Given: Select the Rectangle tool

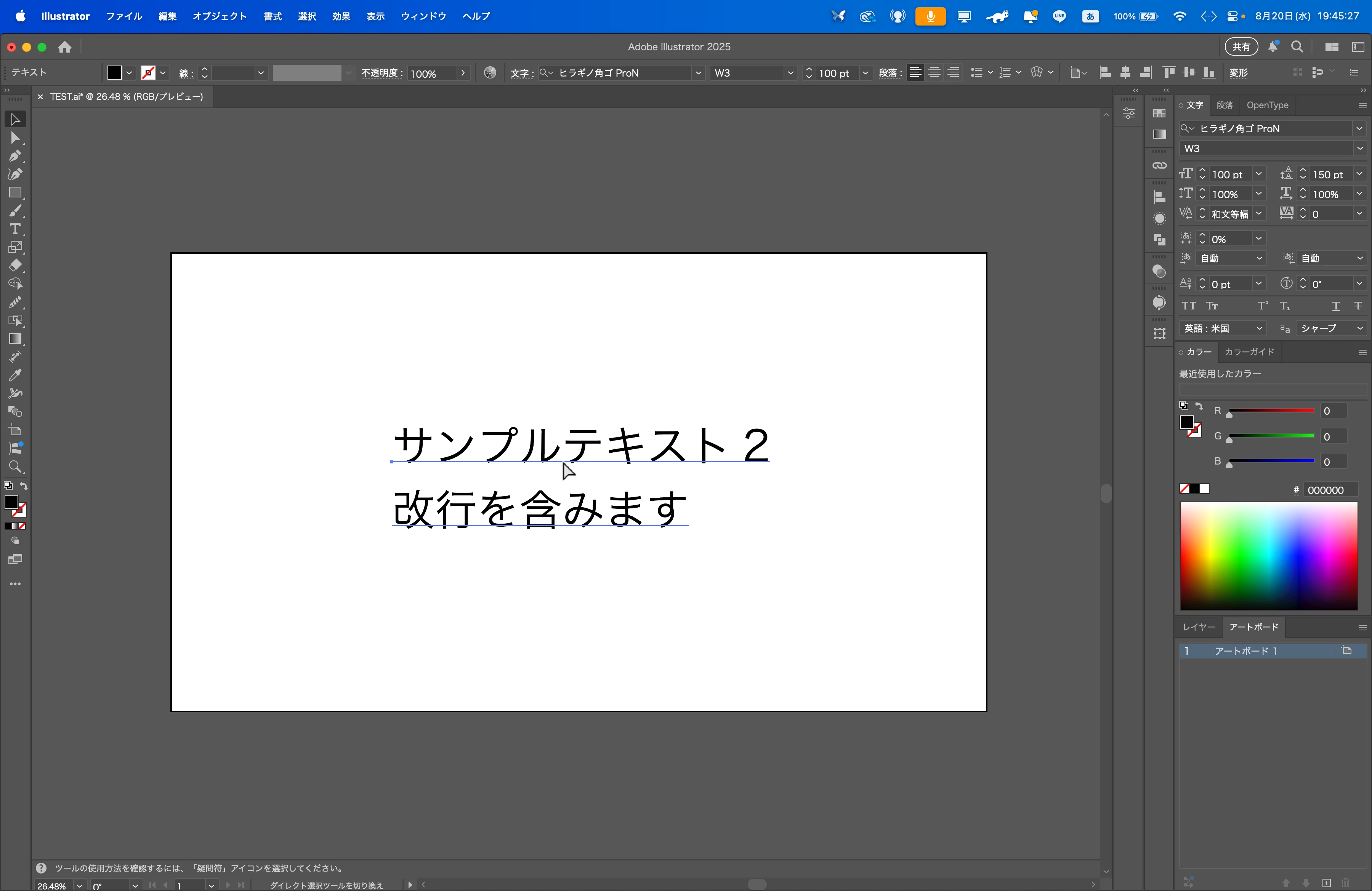Looking at the screenshot, I should 15,193.
